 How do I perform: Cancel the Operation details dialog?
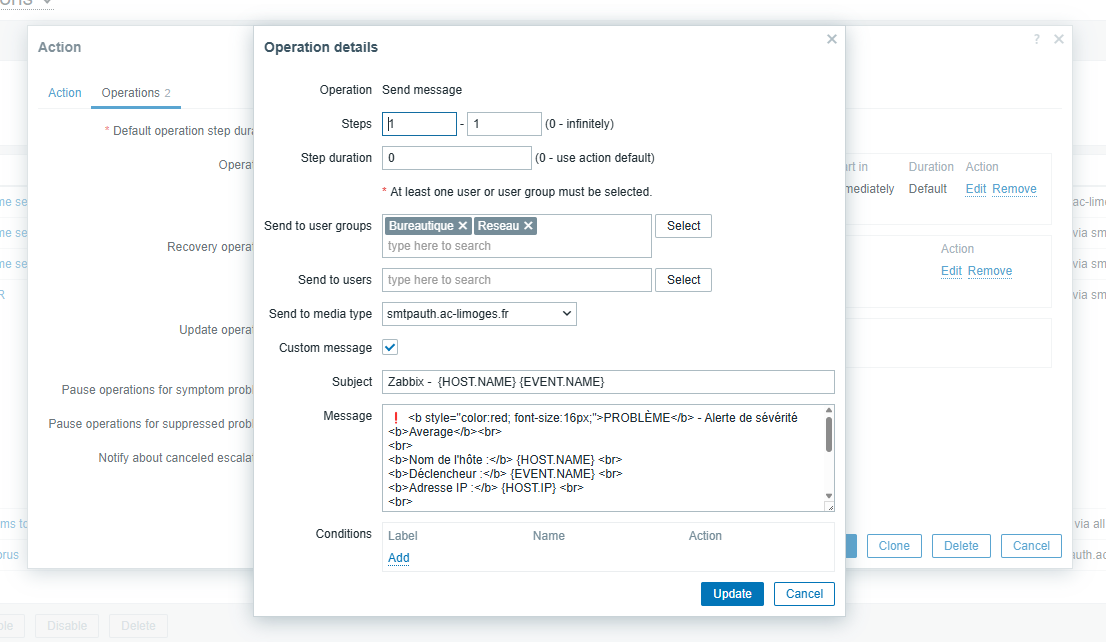click(x=804, y=594)
